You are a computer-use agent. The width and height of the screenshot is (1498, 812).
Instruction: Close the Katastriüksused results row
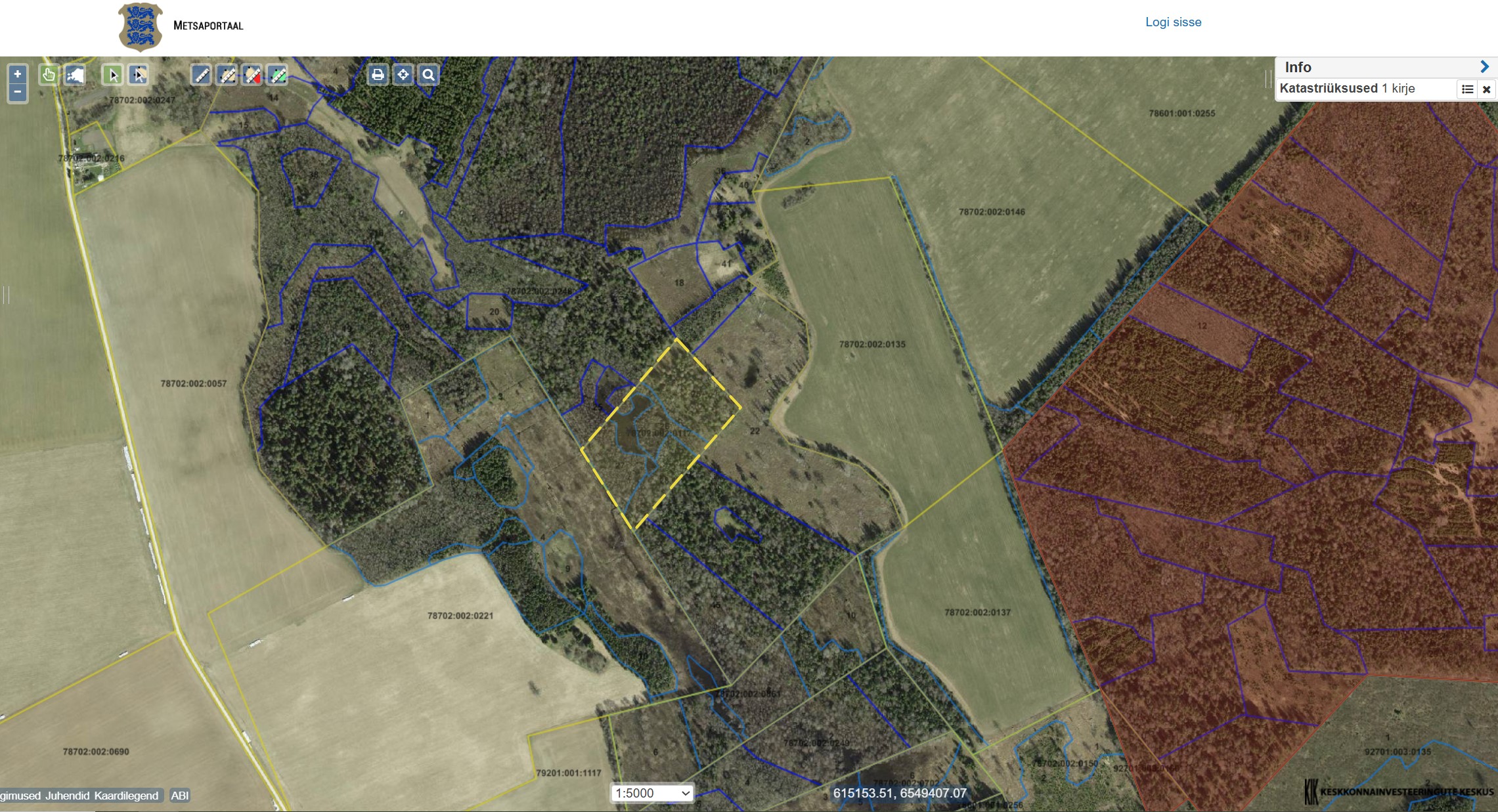click(1487, 89)
